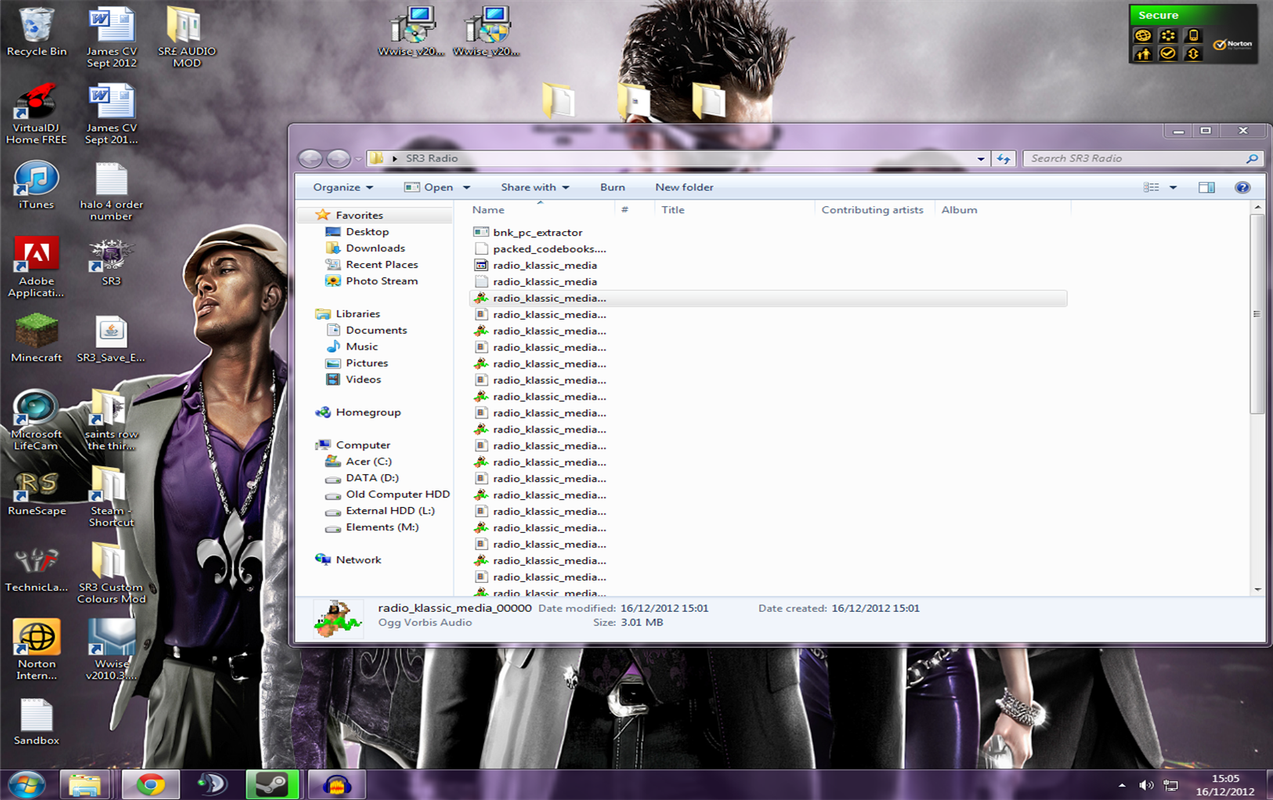Screen dimensions: 1273x800
Task: Select the iTunes desktop shortcut
Action: click(36, 186)
